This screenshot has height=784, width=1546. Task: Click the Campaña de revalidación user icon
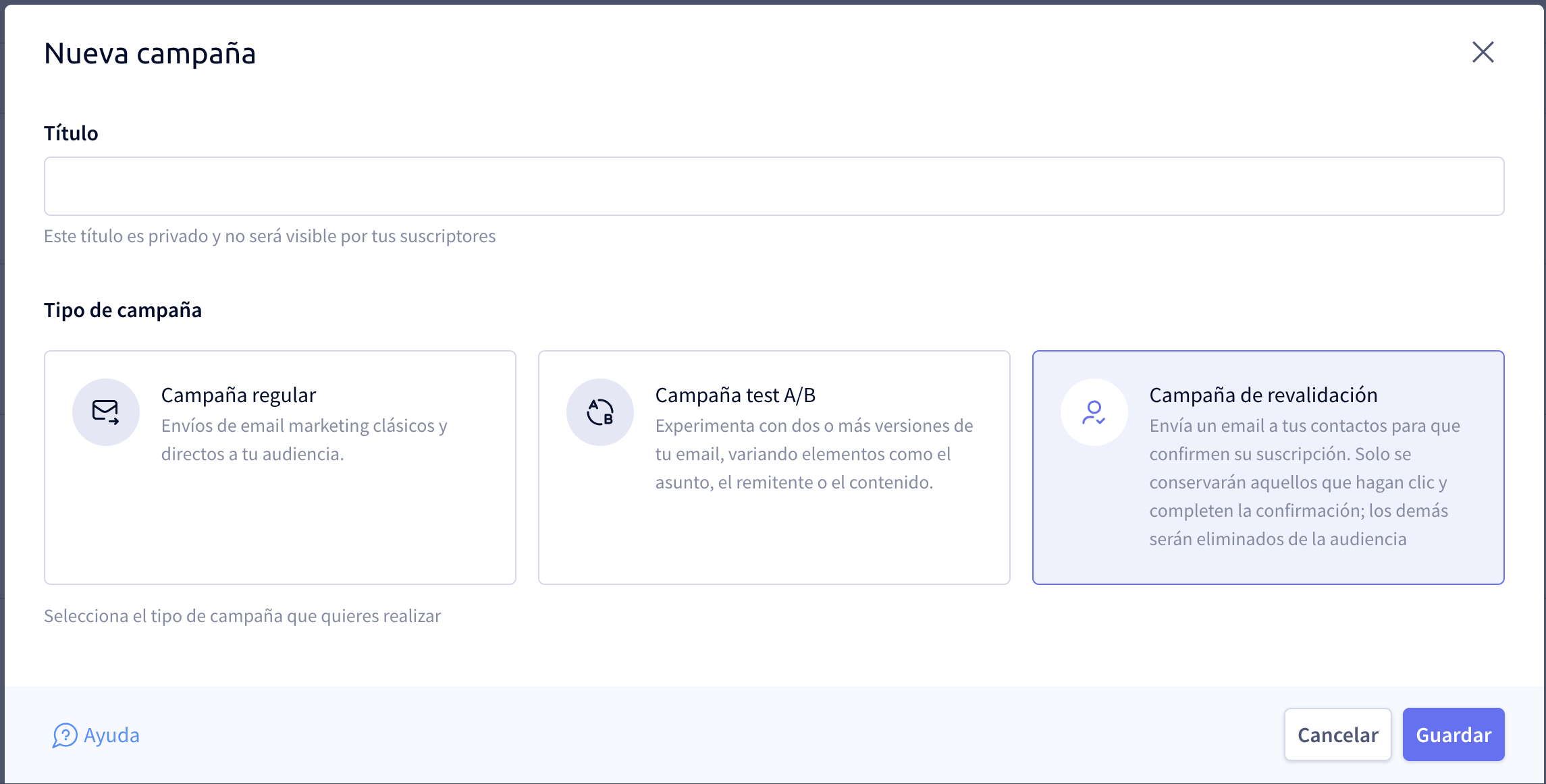click(x=1094, y=412)
